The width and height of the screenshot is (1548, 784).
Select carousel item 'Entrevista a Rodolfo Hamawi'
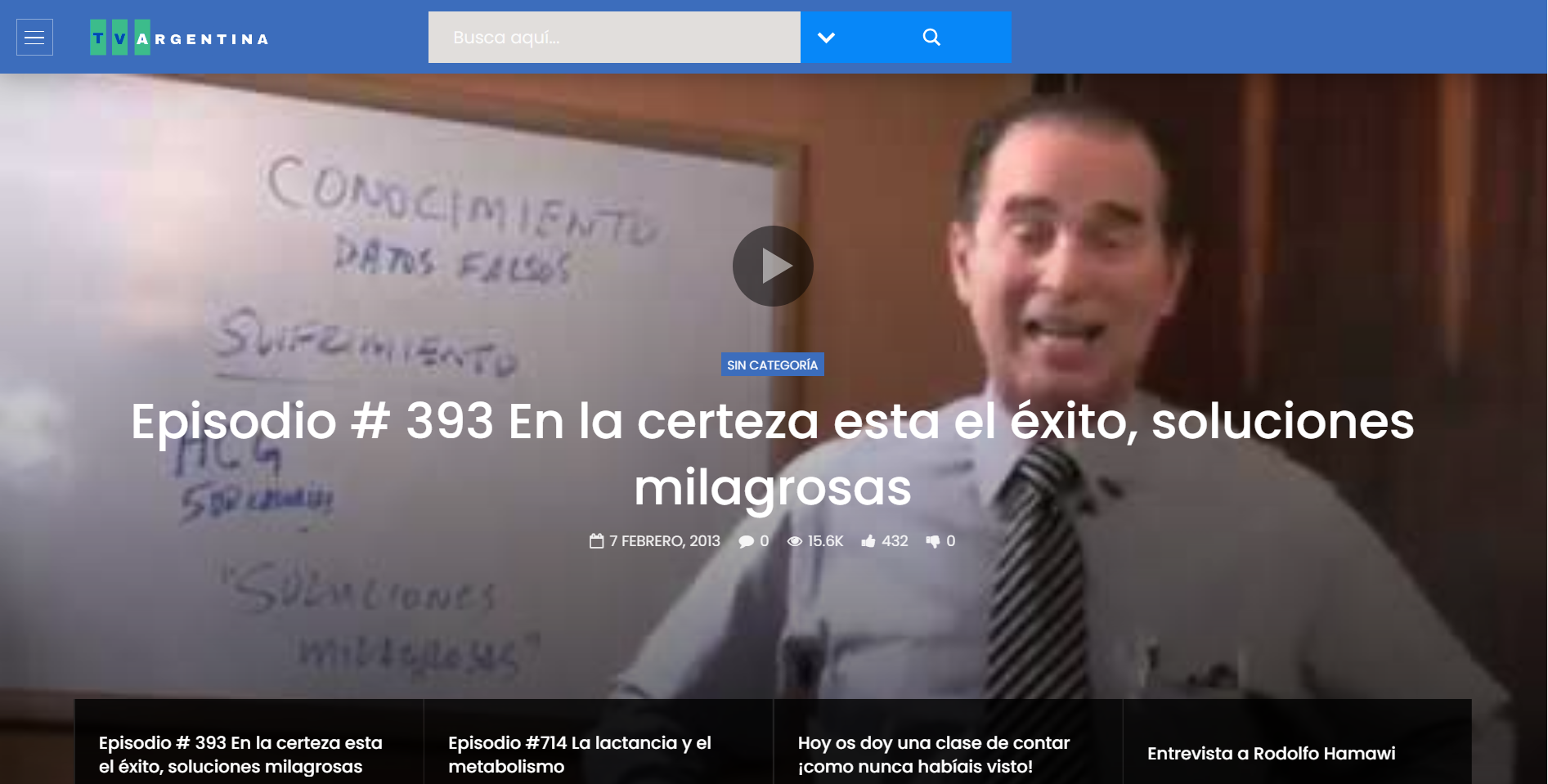(1298, 742)
